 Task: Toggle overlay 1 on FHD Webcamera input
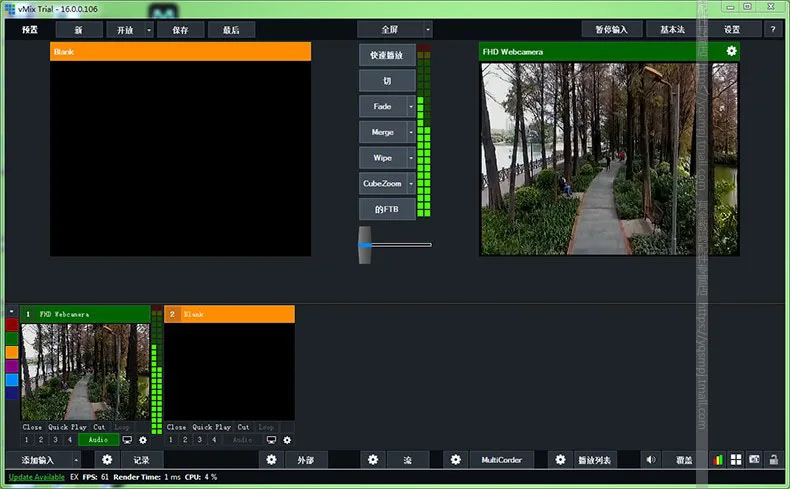[27, 440]
